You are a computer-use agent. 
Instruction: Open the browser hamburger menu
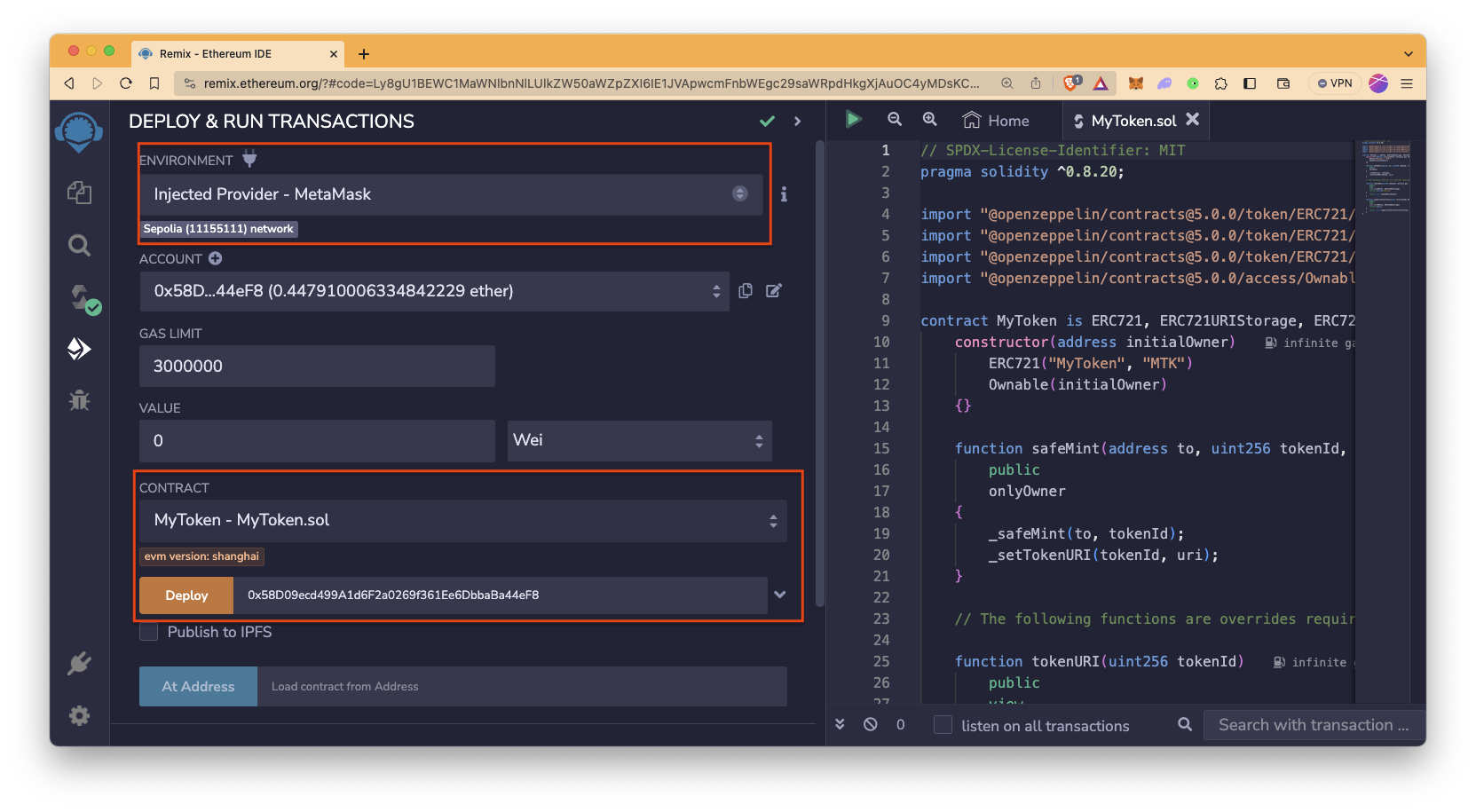[1407, 83]
